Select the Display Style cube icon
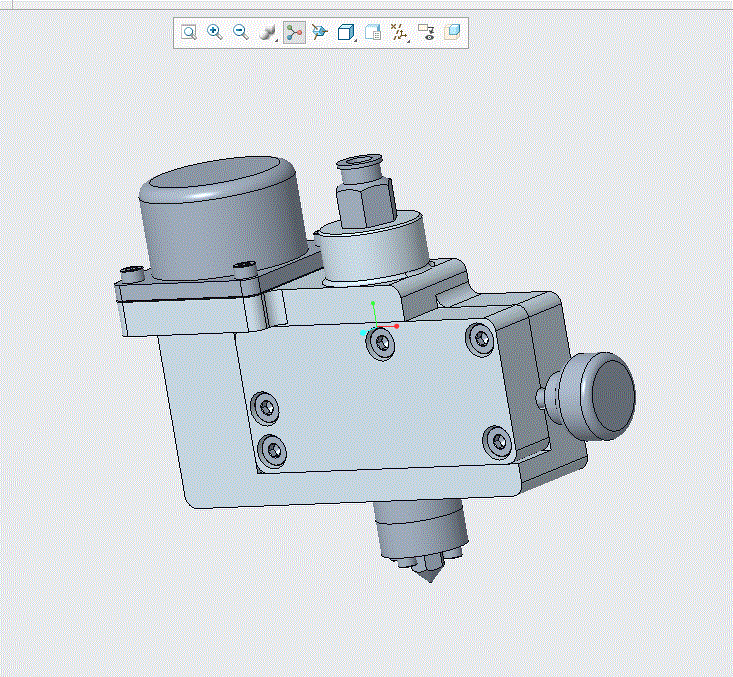The height and width of the screenshot is (677, 733). 345,32
